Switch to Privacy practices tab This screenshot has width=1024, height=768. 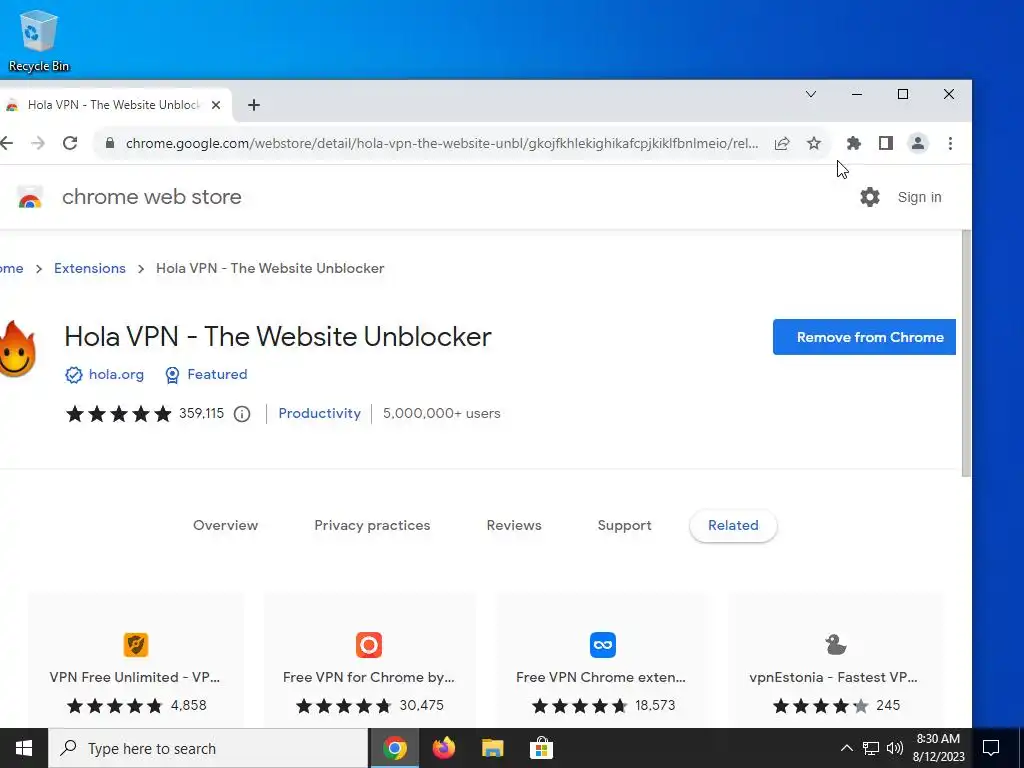pos(372,526)
